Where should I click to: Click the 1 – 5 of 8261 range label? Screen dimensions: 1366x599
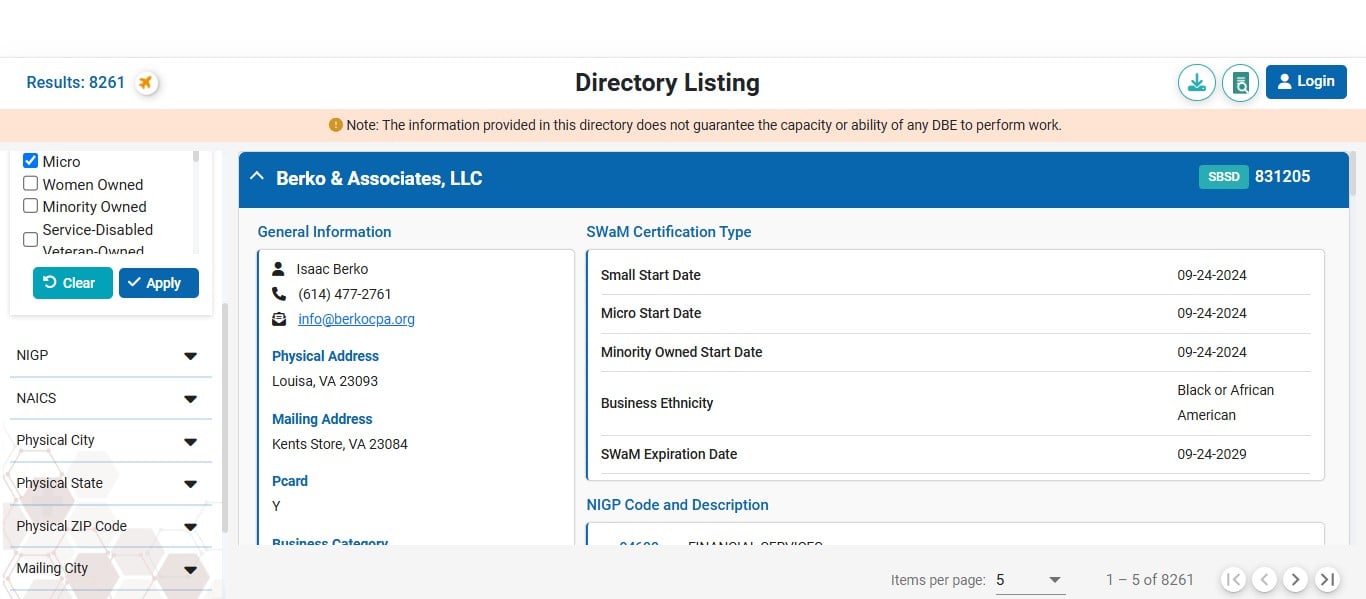coord(1150,580)
